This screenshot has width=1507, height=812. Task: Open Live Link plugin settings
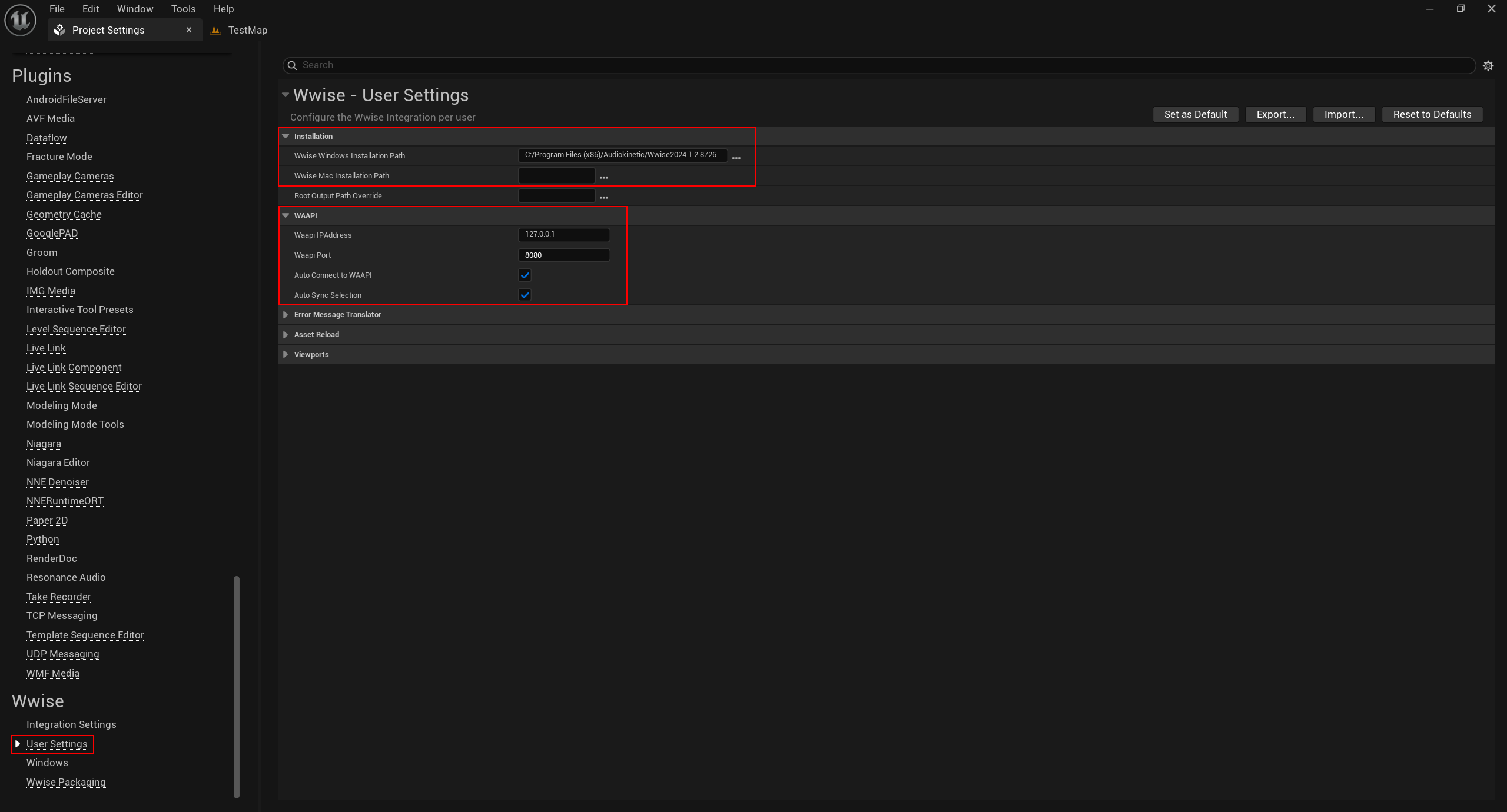(46, 348)
